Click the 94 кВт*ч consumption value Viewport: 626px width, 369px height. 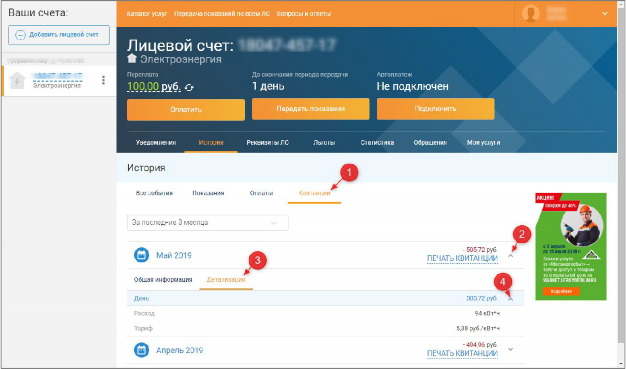(x=487, y=313)
